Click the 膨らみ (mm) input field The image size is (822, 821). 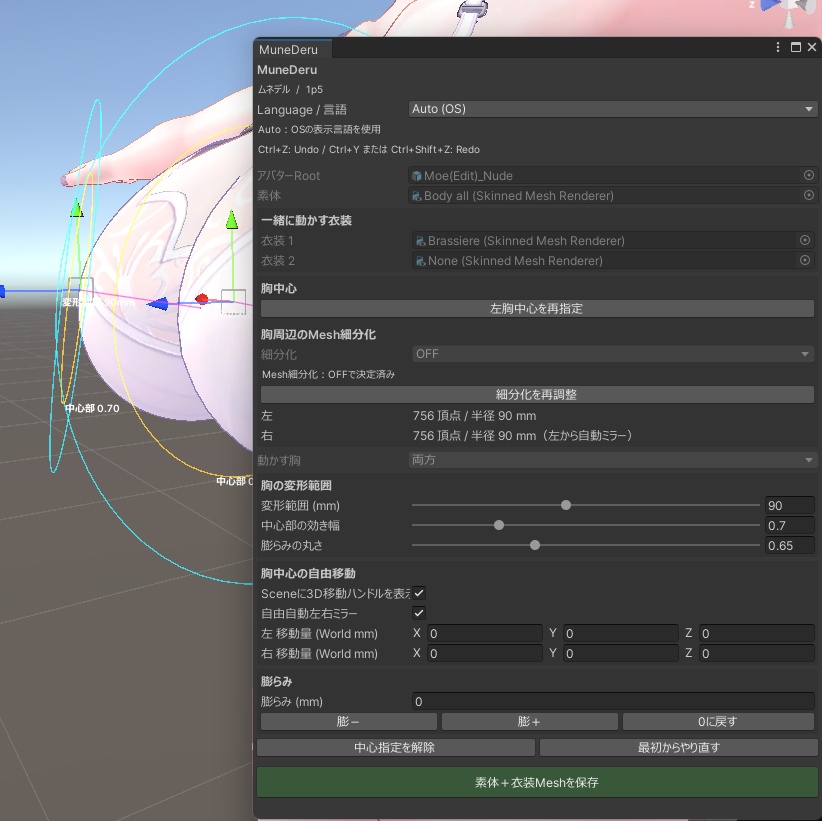pos(613,701)
